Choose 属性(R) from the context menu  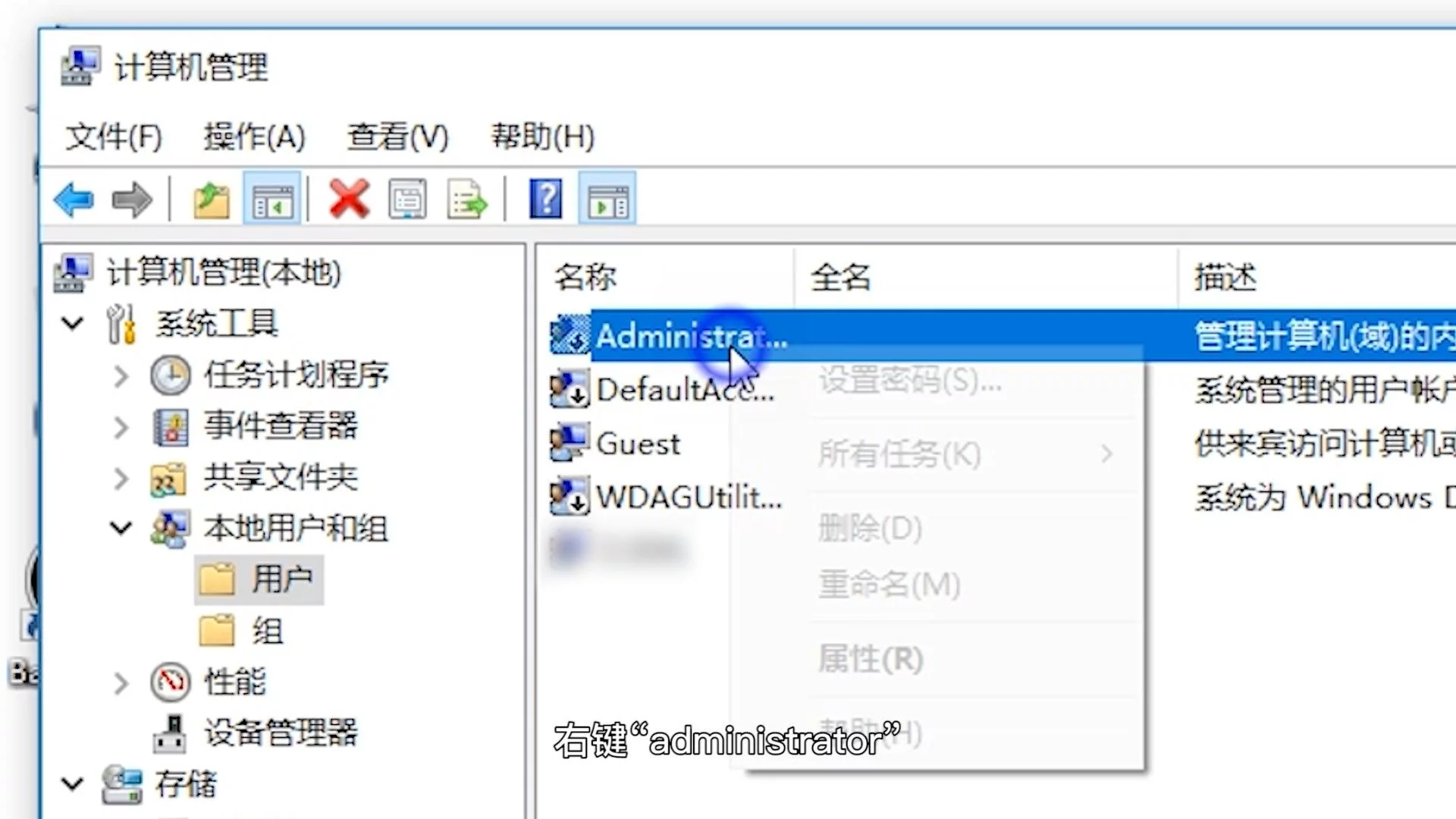coord(871,659)
